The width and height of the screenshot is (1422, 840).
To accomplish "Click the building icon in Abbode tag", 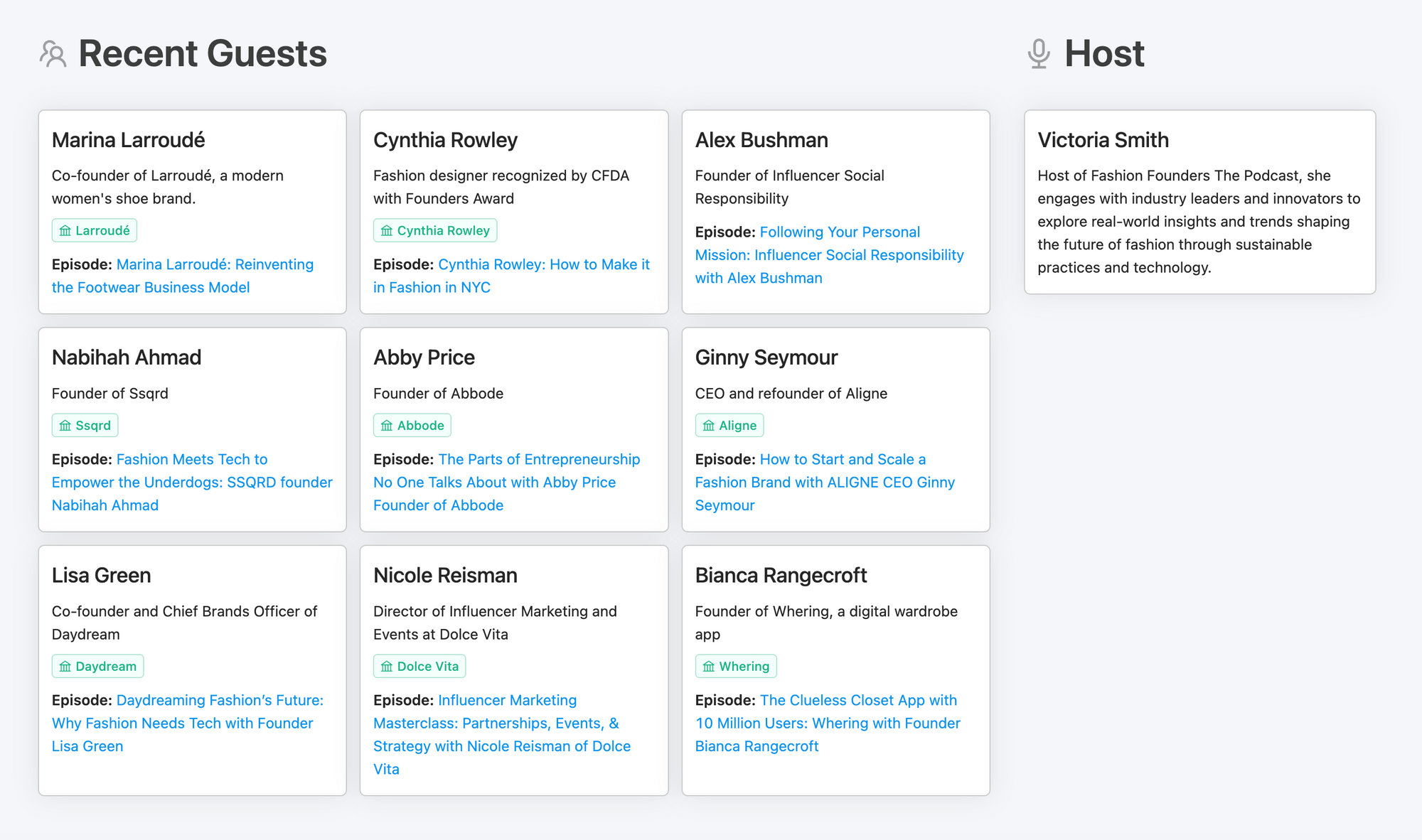I will point(387,426).
